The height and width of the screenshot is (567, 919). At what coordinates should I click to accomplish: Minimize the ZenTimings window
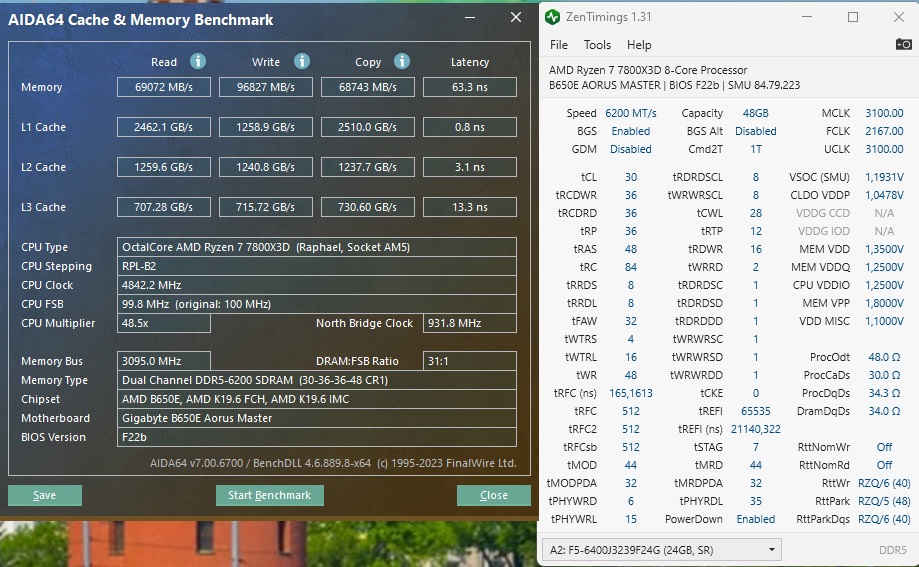(807, 17)
